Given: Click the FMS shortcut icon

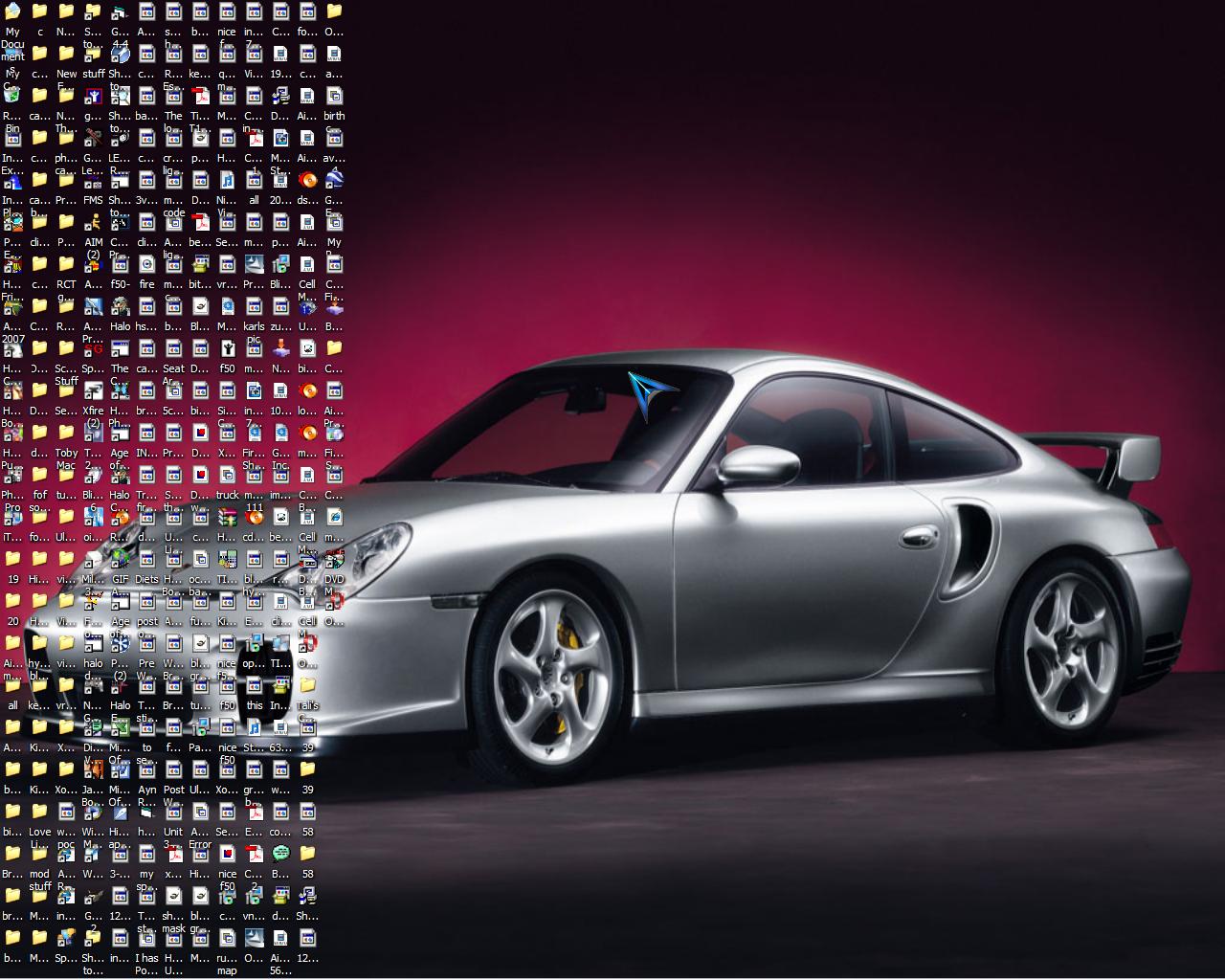Looking at the screenshot, I should click(x=93, y=181).
